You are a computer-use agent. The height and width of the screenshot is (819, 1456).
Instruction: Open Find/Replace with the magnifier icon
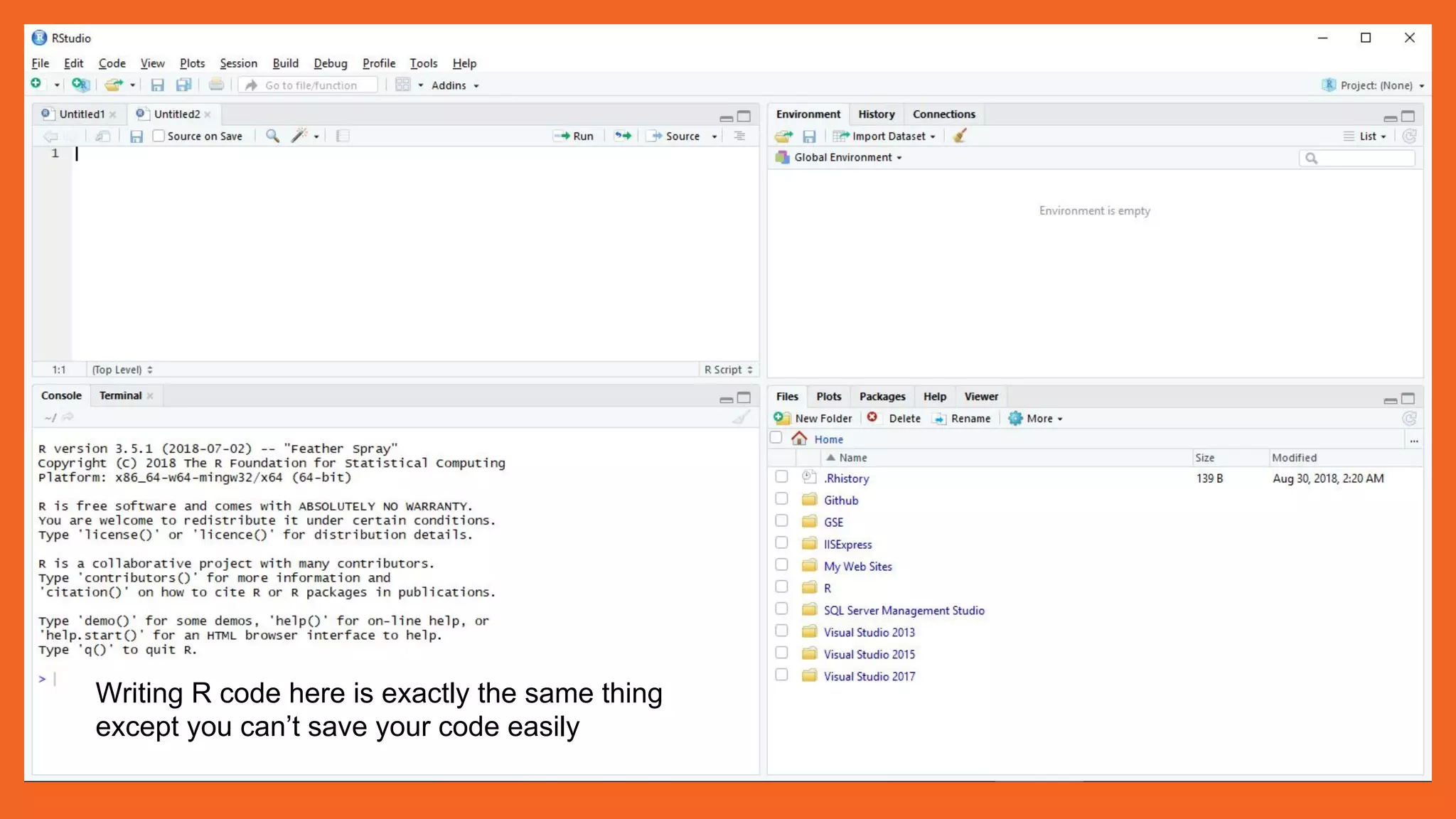272,136
